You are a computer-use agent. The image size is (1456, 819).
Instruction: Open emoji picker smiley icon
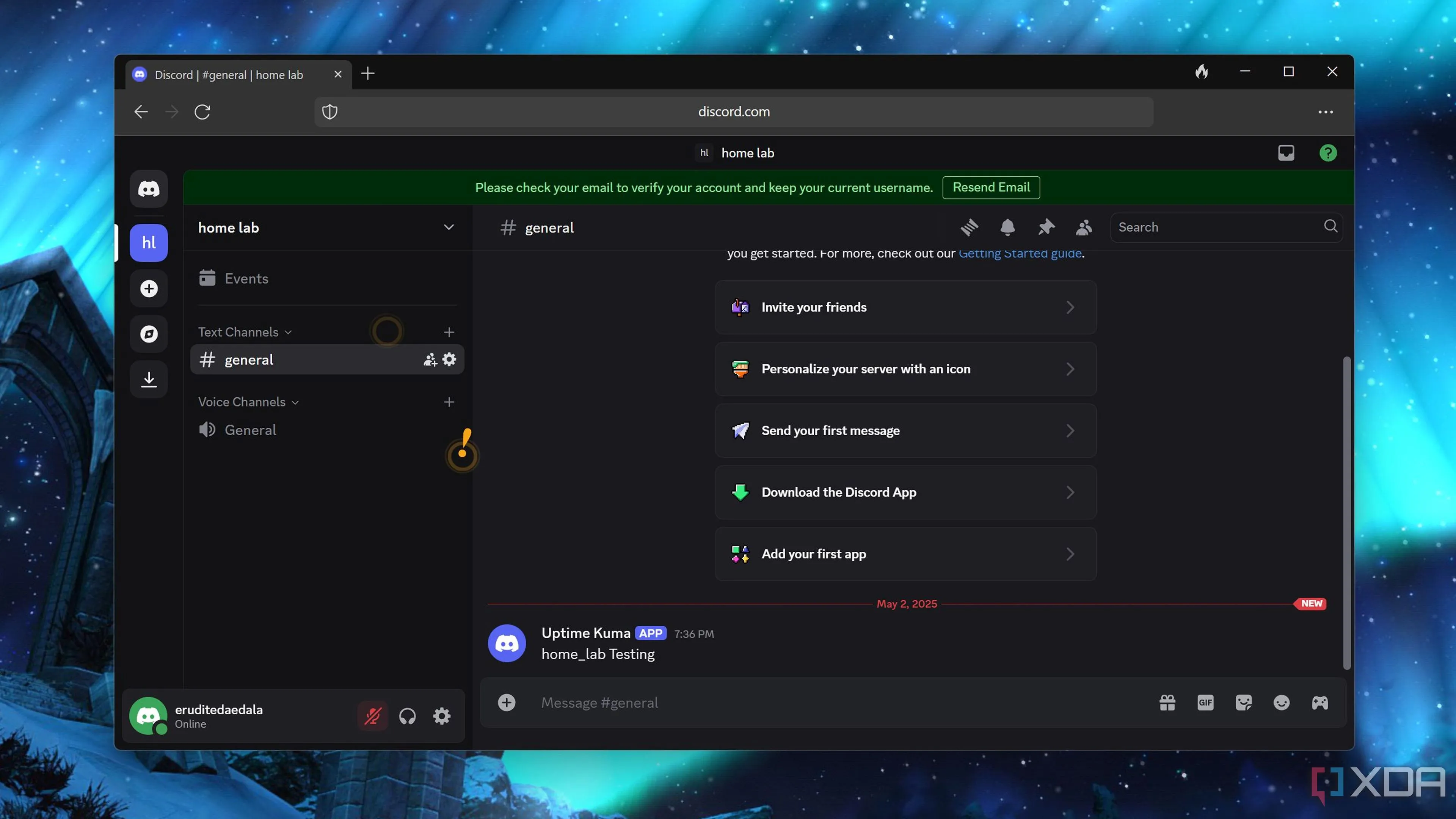(x=1281, y=703)
